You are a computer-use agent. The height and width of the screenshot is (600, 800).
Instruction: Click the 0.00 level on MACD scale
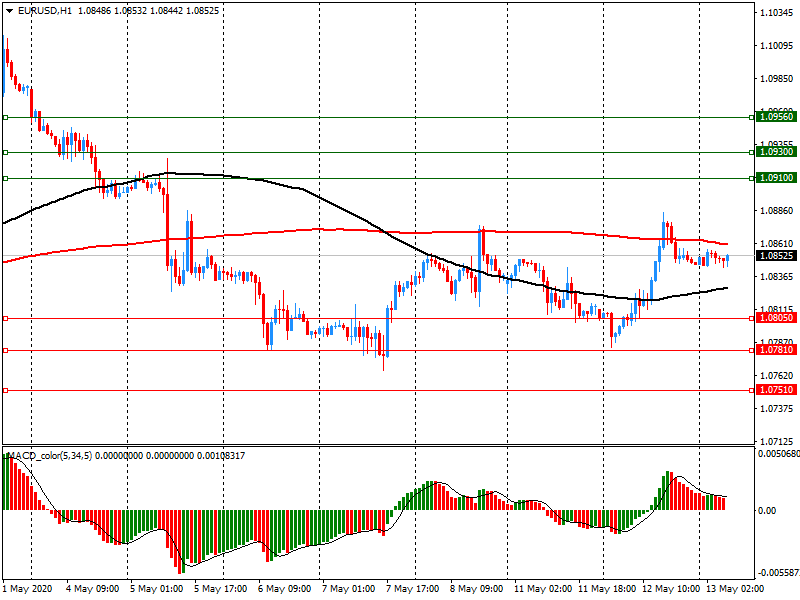(x=766, y=510)
